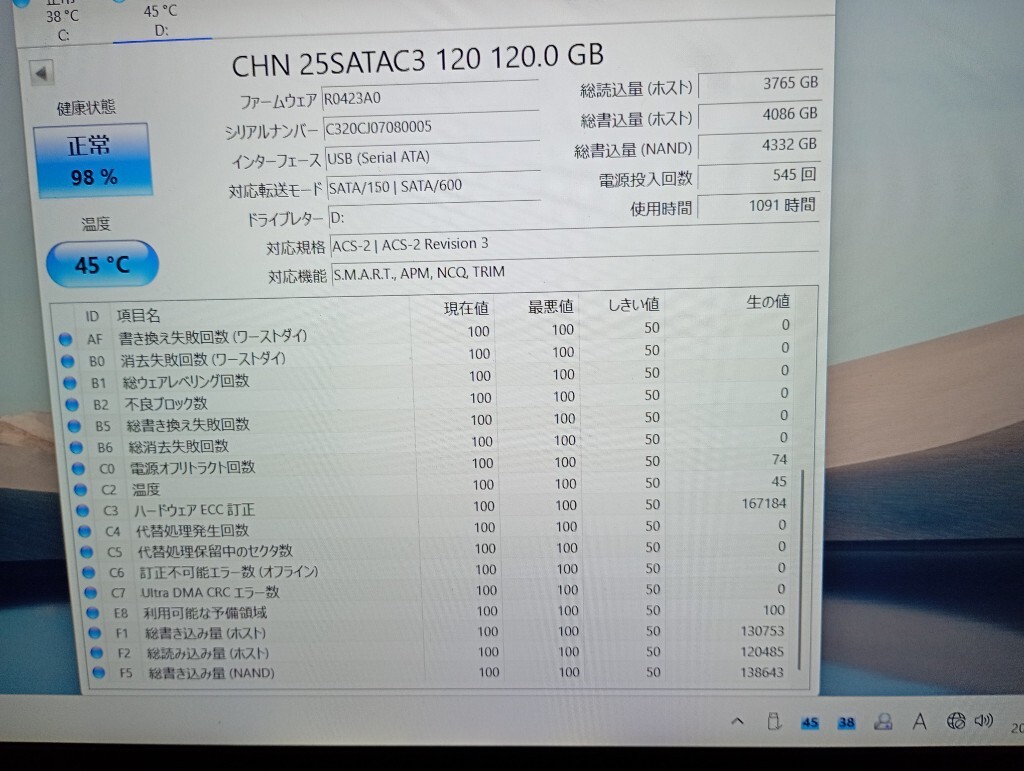This screenshot has width=1024, height=771.
Task: Click the 項目名 column header
Action: click(138, 316)
